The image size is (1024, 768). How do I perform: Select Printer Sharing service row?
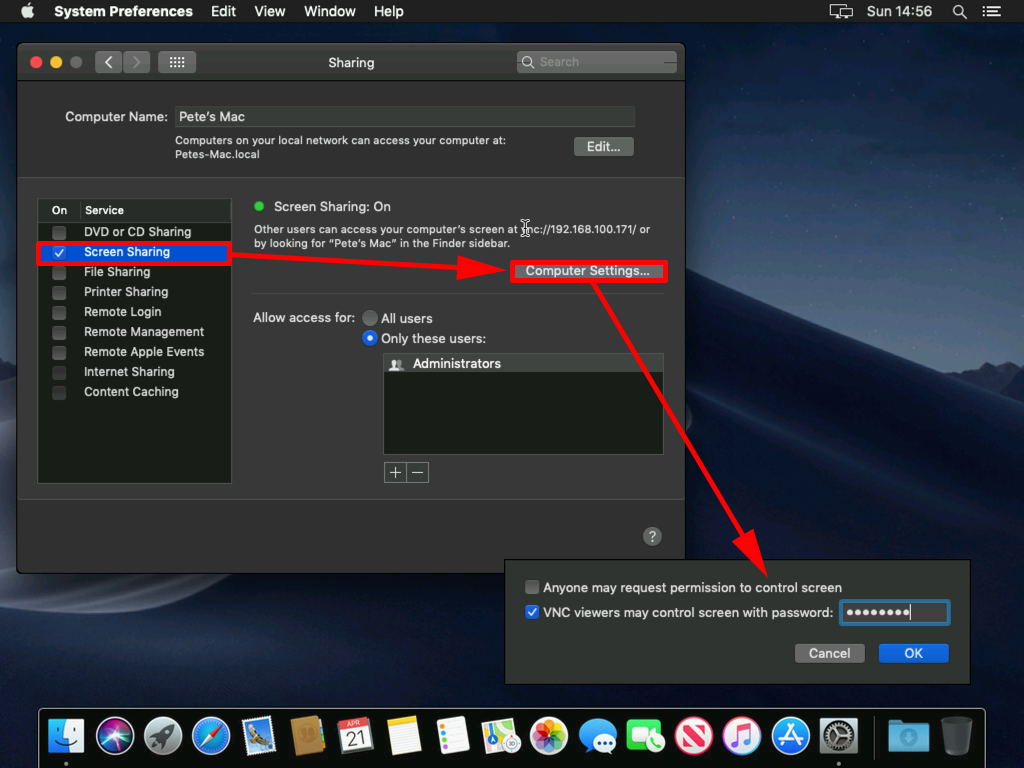click(135, 292)
